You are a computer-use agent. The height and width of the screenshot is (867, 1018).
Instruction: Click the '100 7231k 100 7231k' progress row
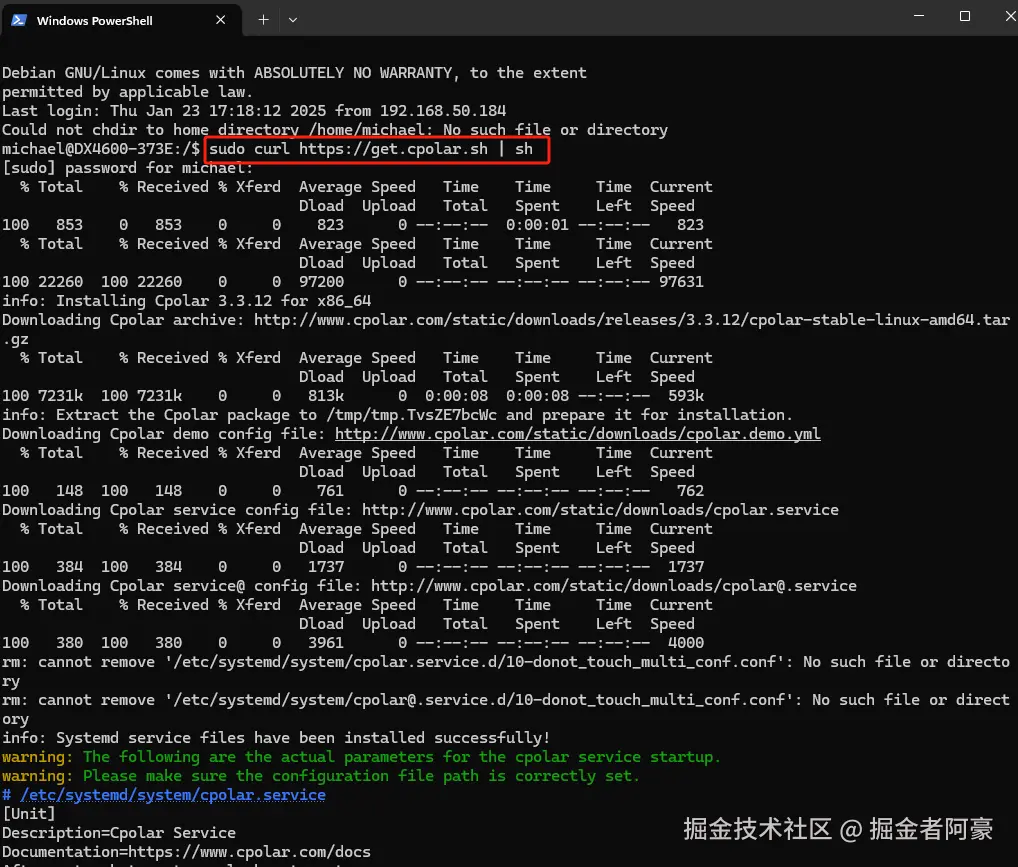coord(353,396)
